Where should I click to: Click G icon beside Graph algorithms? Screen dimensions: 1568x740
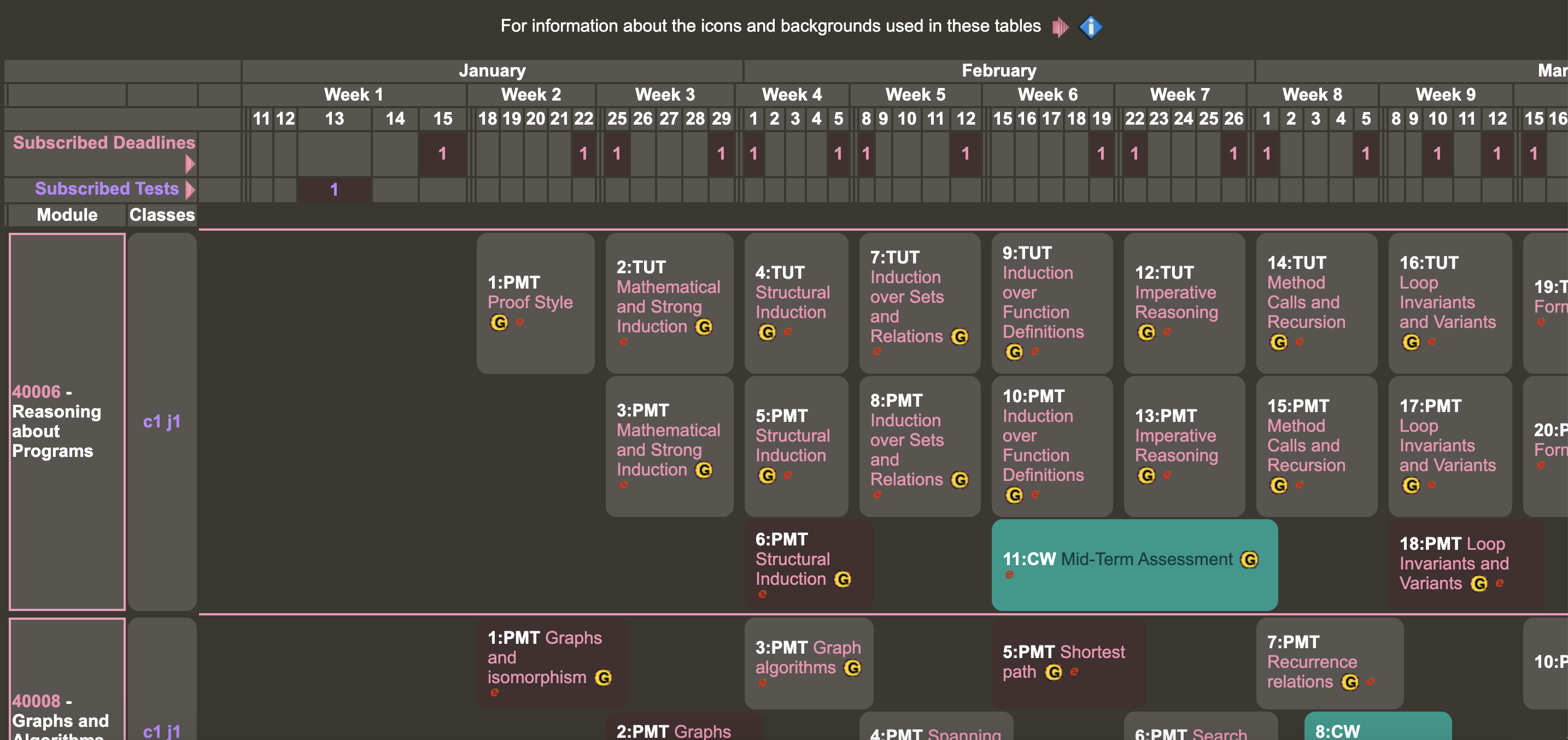coord(852,668)
